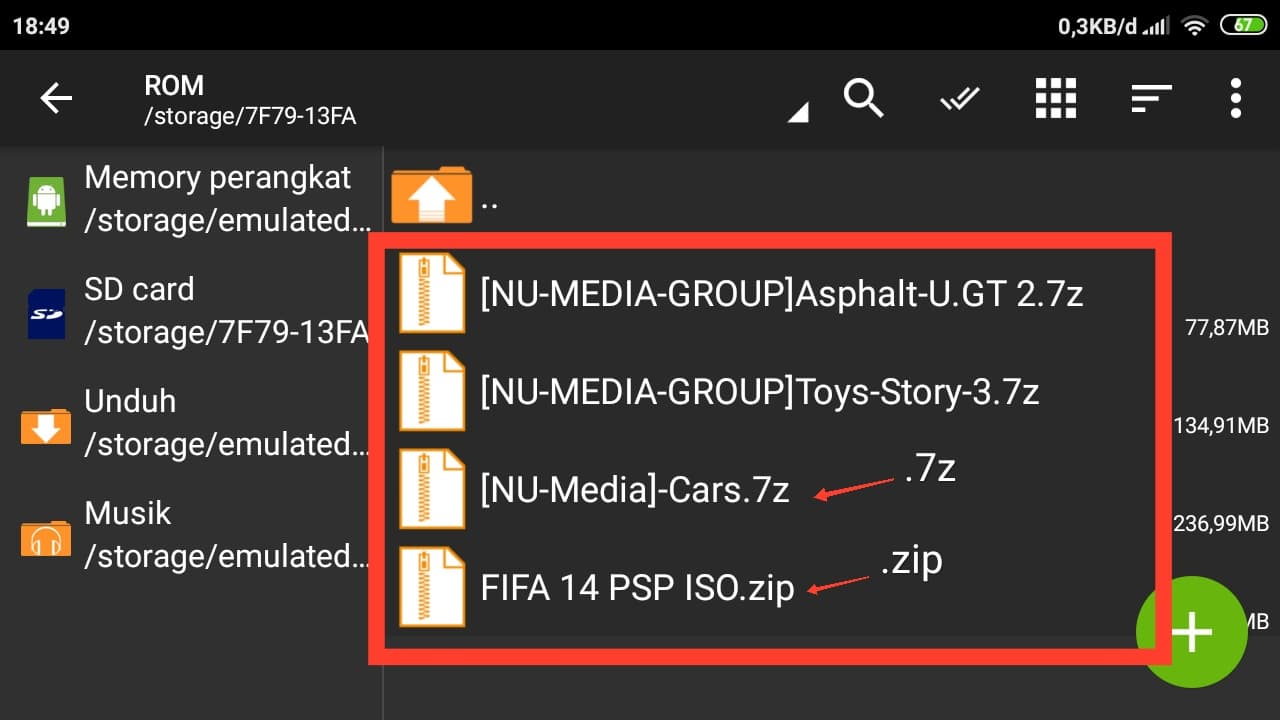Go up using the parent folder icon
This screenshot has height=720, width=1280.
click(x=431, y=195)
